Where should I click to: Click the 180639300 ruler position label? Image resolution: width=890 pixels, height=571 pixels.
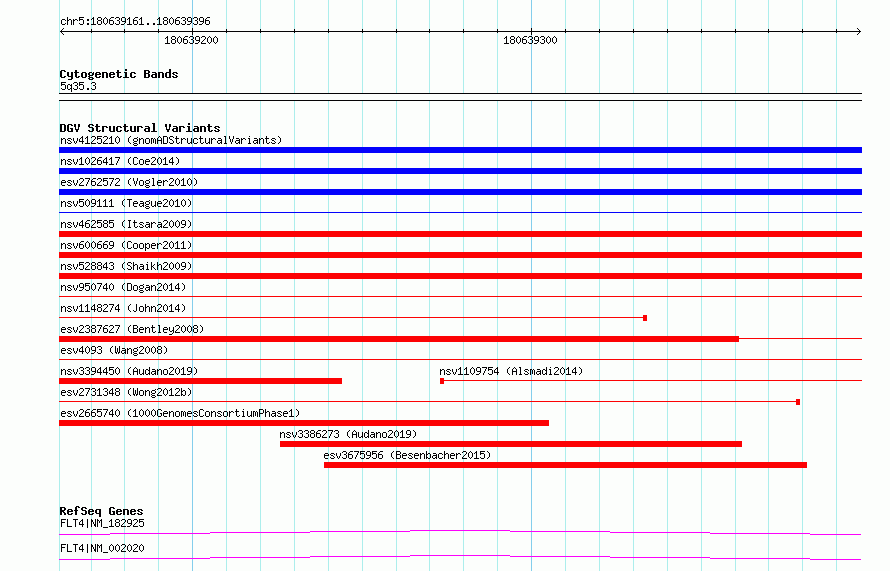pyautogui.click(x=530, y=40)
